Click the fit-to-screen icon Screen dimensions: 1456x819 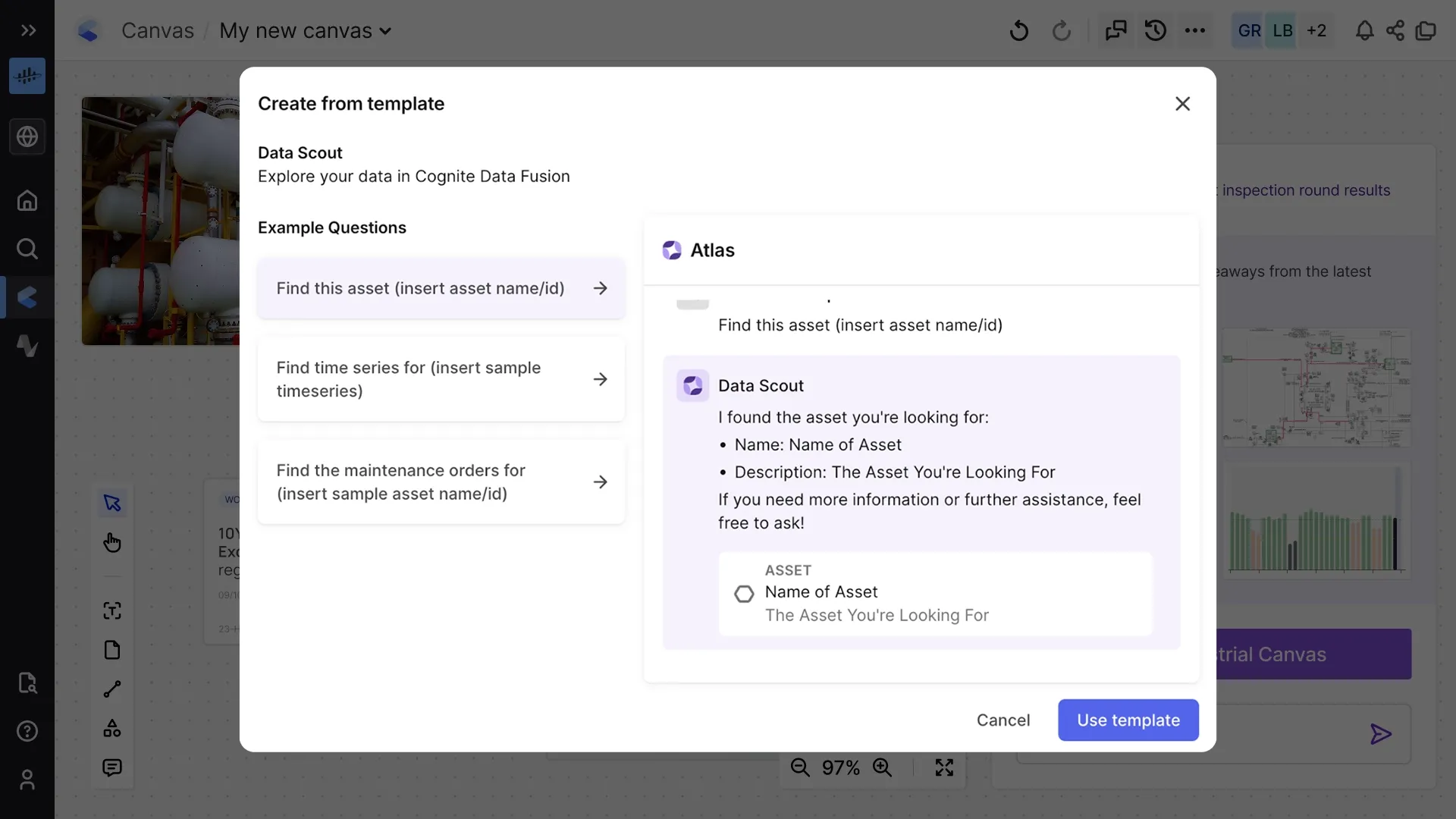click(944, 767)
